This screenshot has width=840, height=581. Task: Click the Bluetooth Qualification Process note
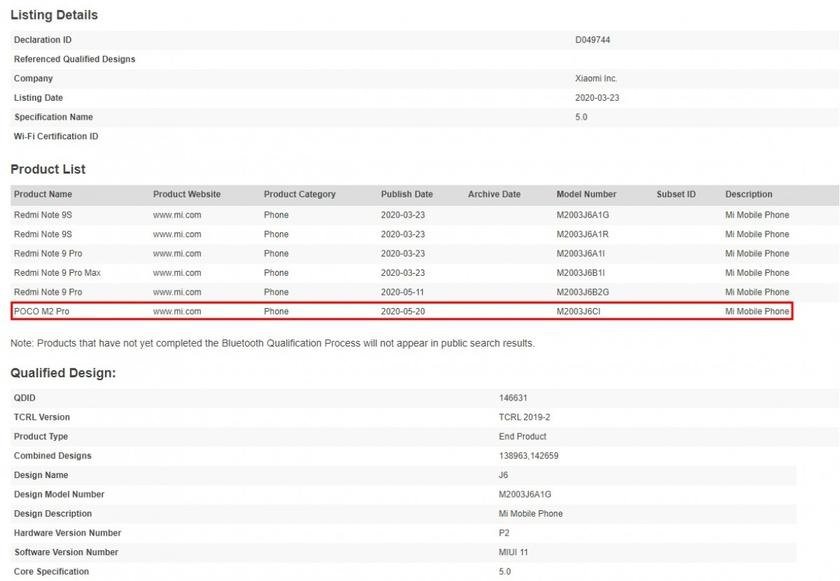[272, 343]
